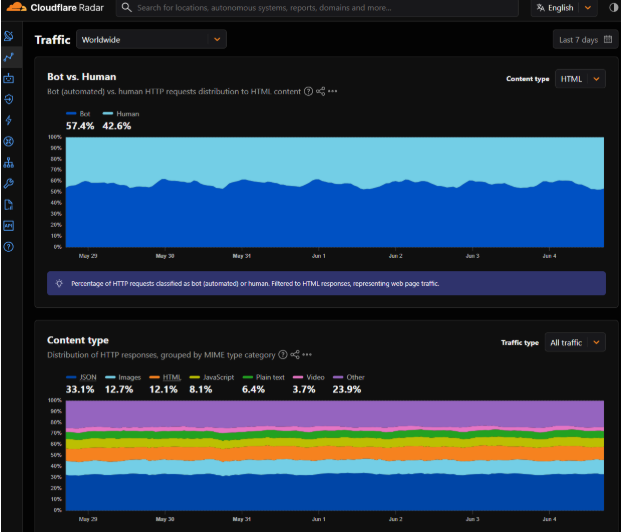This screenshot has width=621, height=532.
Task: Share the Bot vs. Human chart
Action: pos(320,92)
